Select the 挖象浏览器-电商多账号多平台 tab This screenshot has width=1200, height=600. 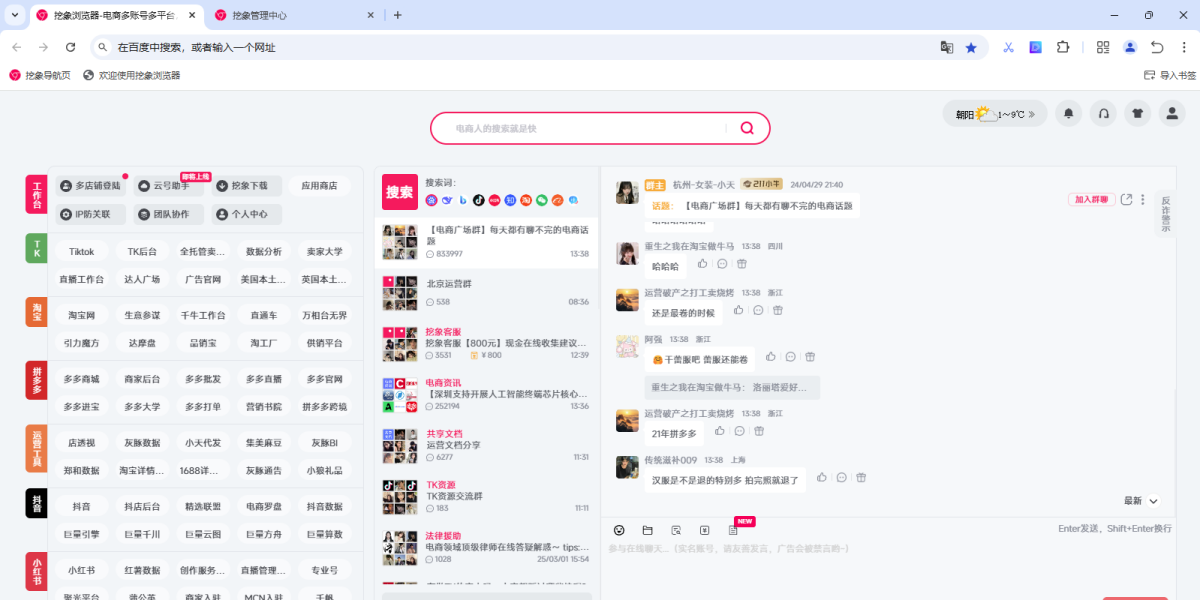[x=116, y=15]
